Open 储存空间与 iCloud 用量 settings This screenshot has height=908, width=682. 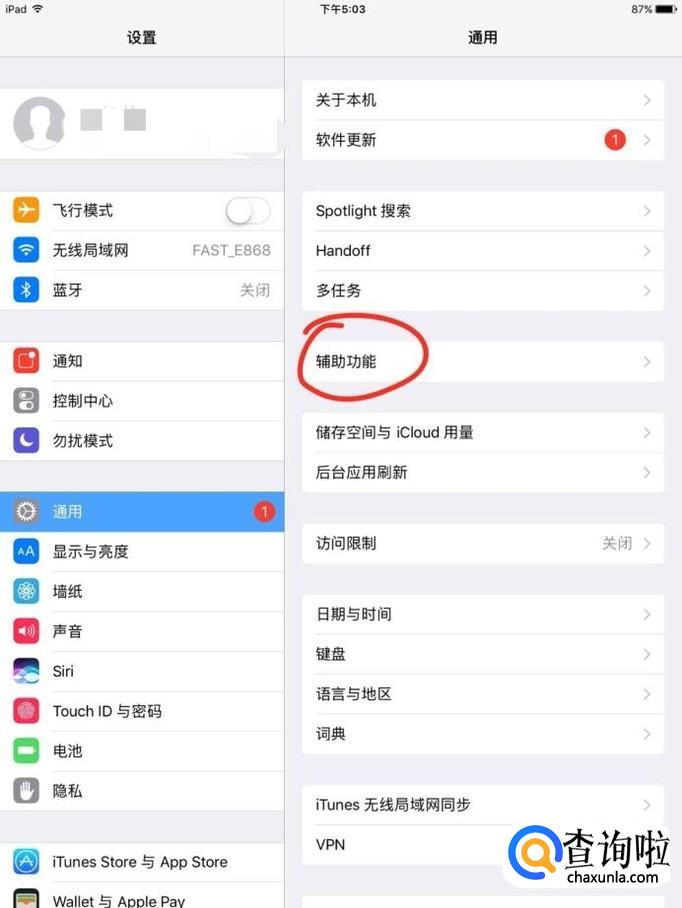483,433
